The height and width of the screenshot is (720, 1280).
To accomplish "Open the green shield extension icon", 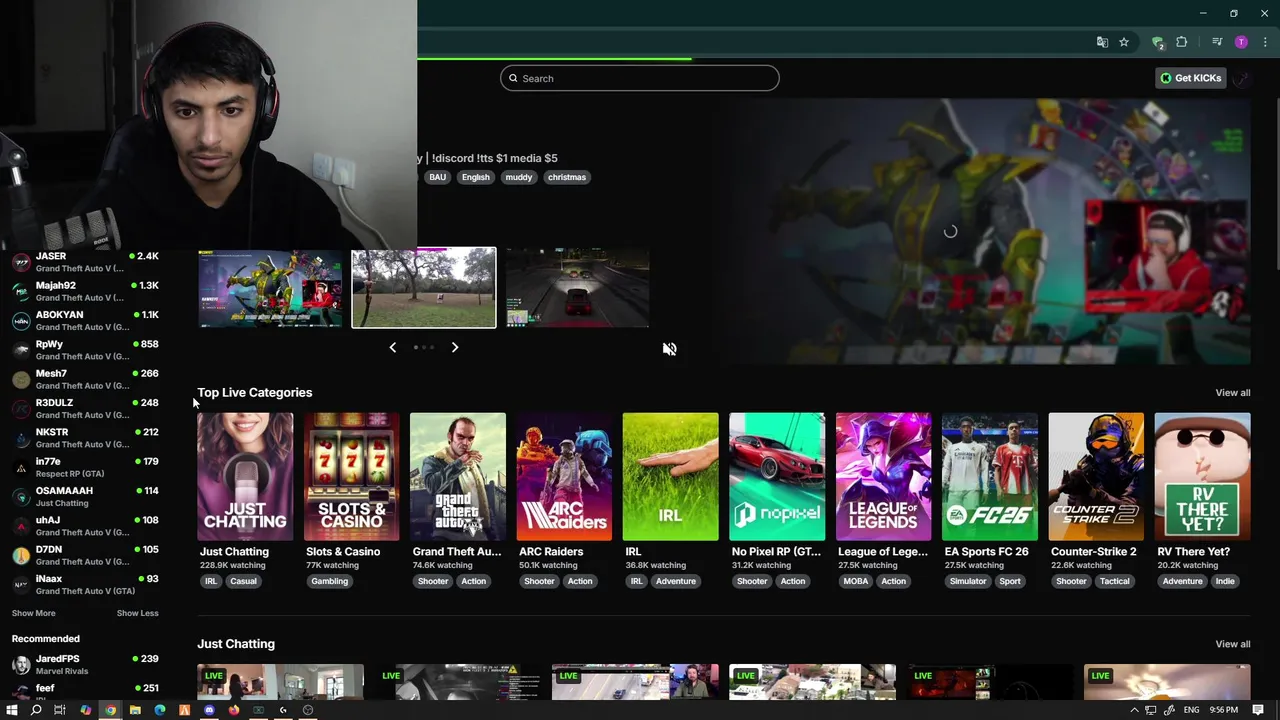I will 1158,42.
